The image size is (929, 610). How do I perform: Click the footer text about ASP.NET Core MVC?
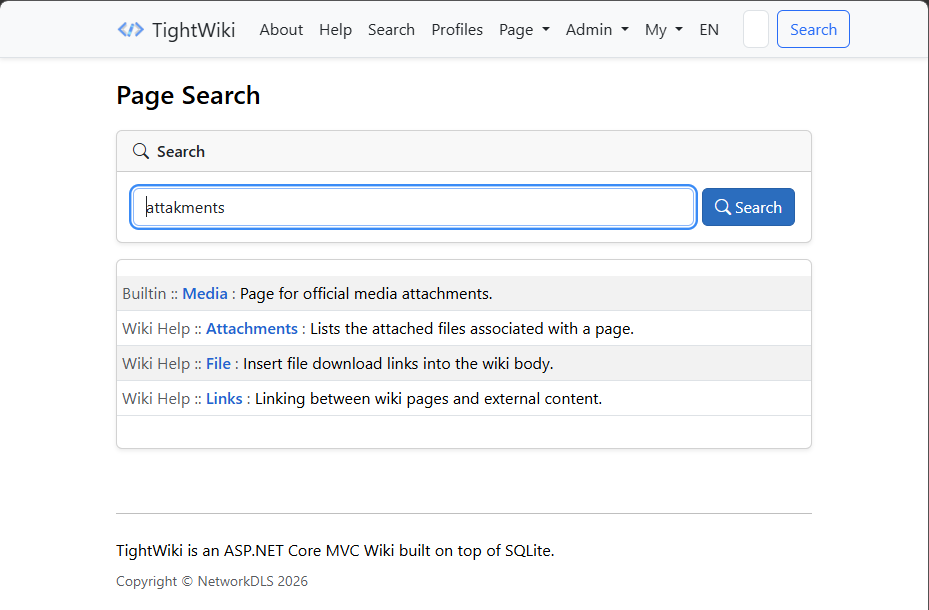point(335,551)
